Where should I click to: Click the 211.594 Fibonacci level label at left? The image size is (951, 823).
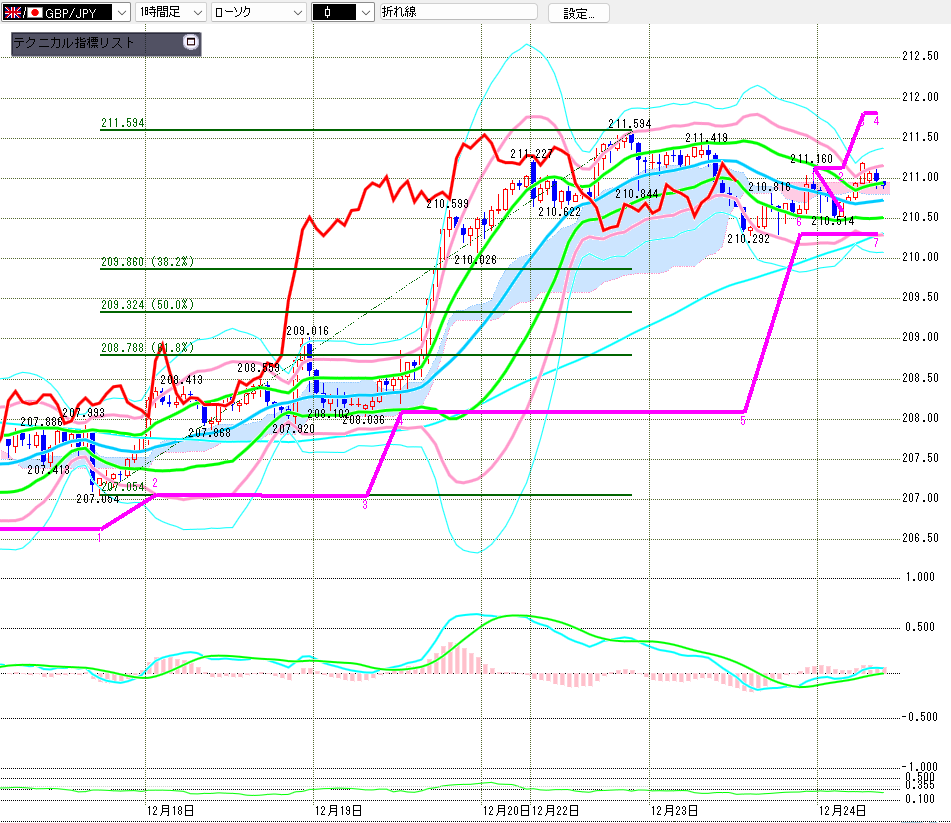(122, 123)
